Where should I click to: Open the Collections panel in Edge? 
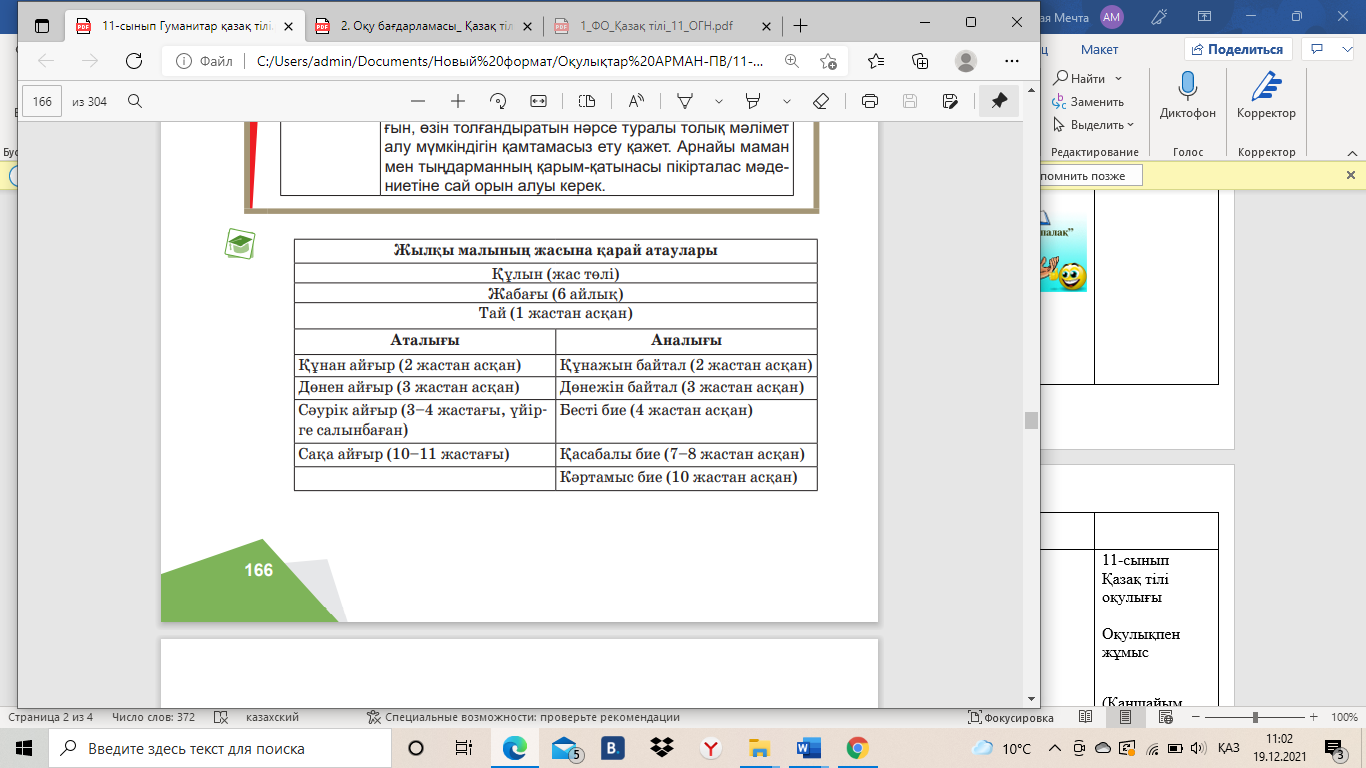point(920,61)
